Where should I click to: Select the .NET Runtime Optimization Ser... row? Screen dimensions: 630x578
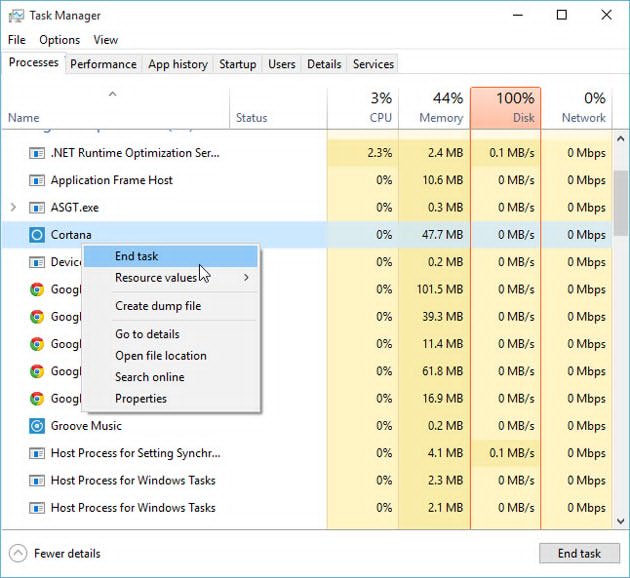point(307,153)
